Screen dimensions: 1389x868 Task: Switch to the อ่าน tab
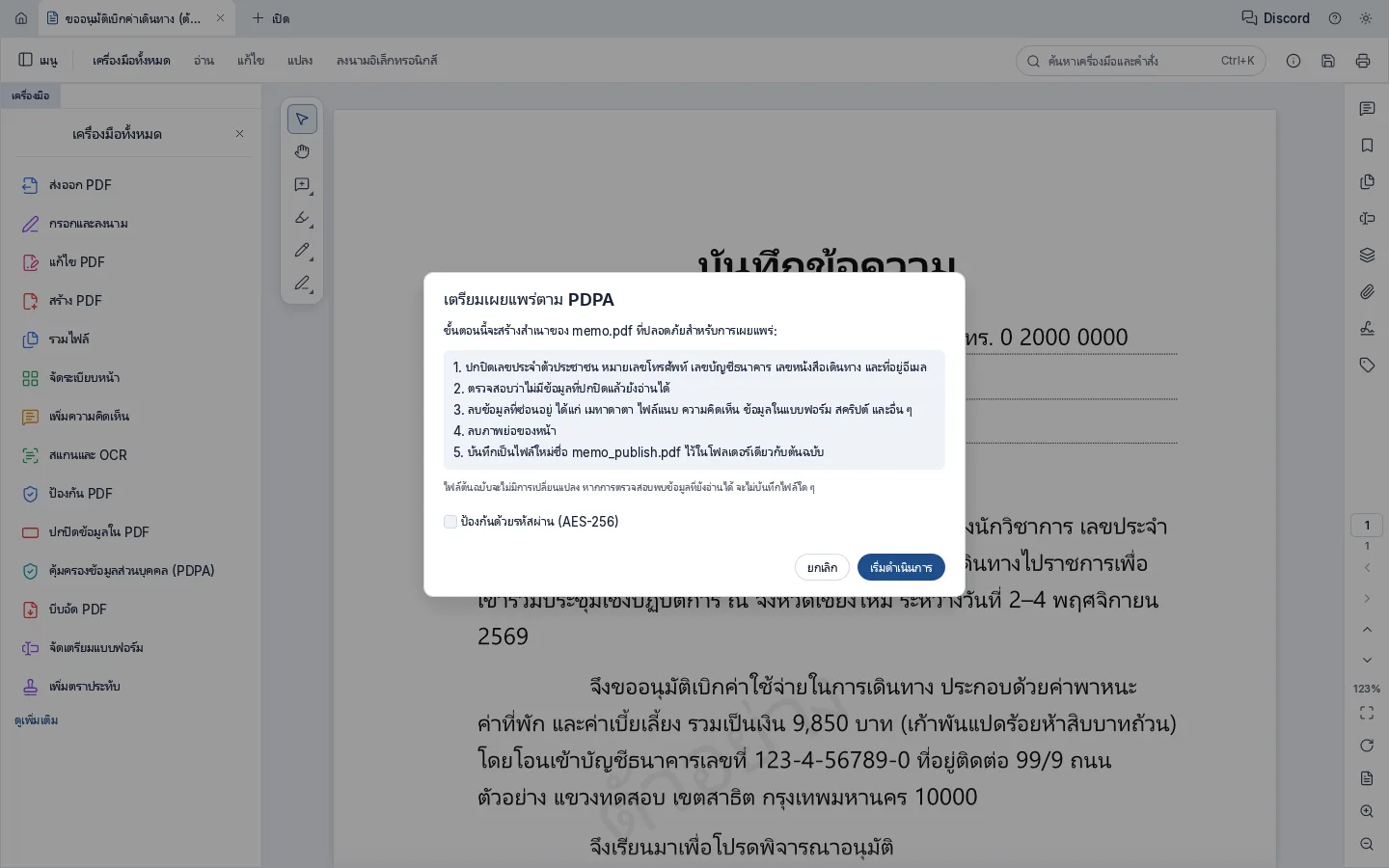click(204, 61)
